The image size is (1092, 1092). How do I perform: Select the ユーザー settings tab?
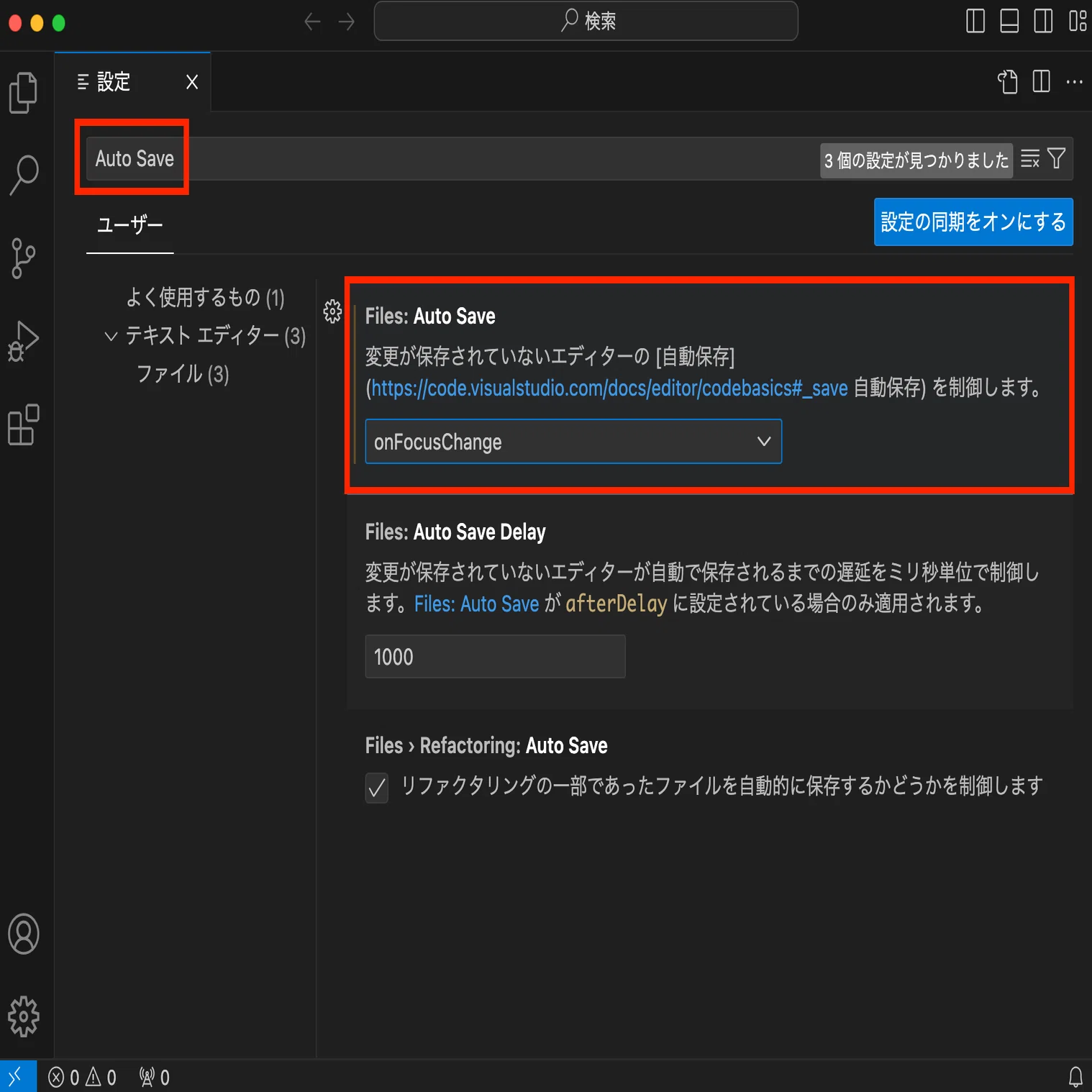click(x=130, y=225)
